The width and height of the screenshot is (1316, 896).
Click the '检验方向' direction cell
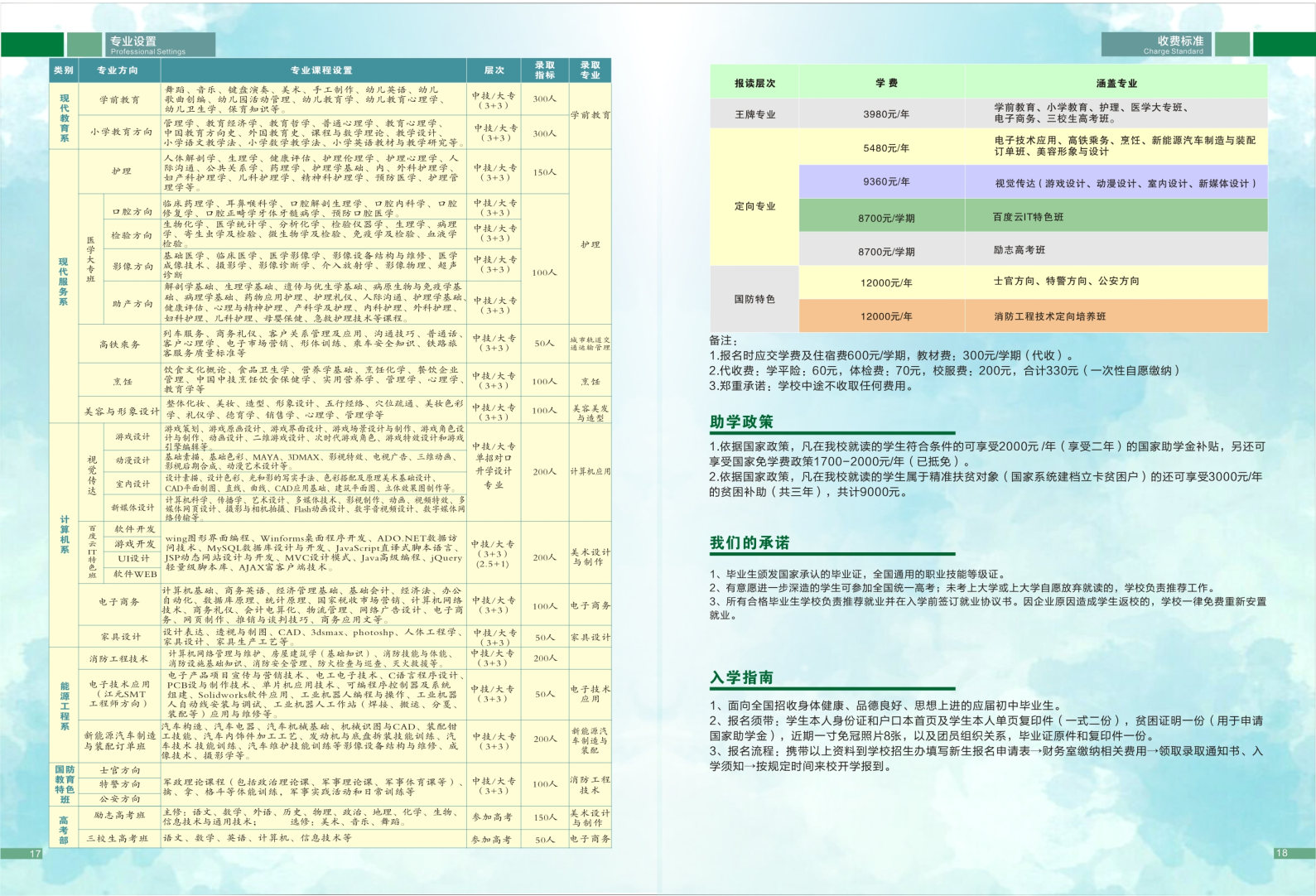(133, 235)
